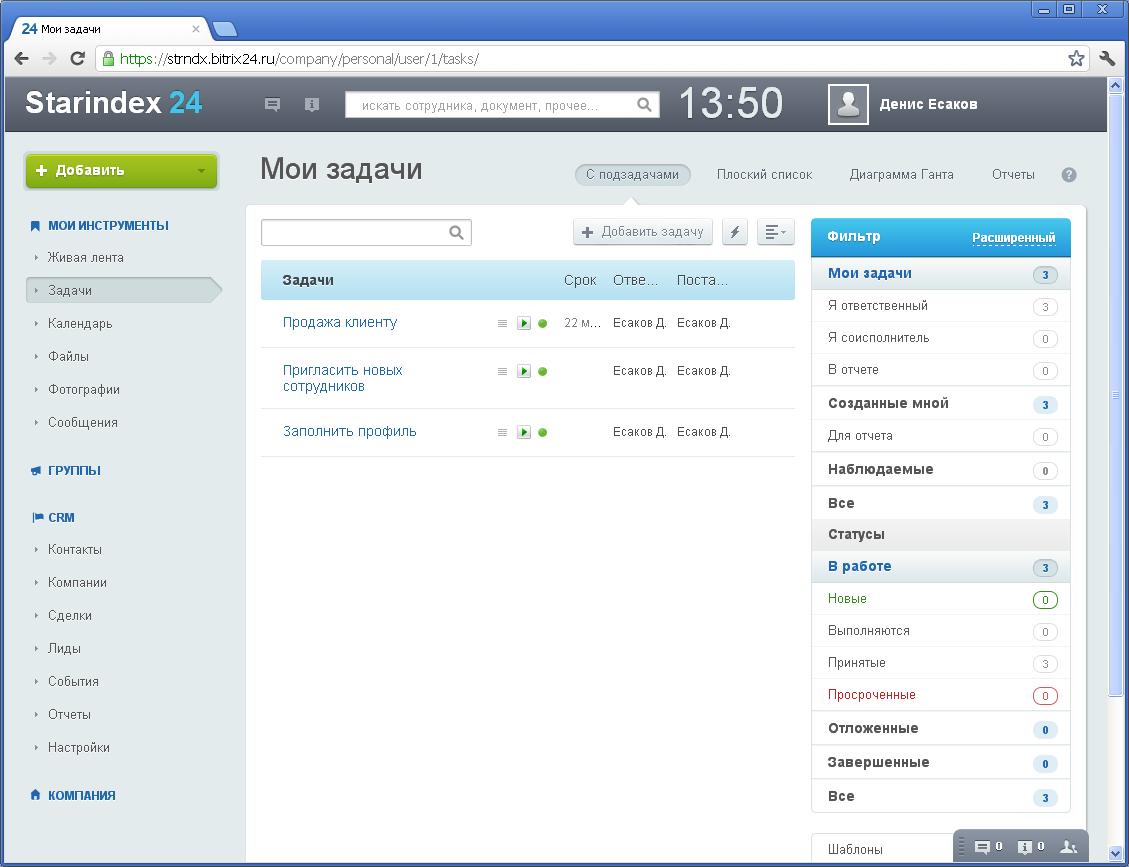The height and width of the screenshot is (867, 1129).
Task: Click green status dot of Пригласить новых сотрудников
Action: pyautogui.click(x=543, y=372)
